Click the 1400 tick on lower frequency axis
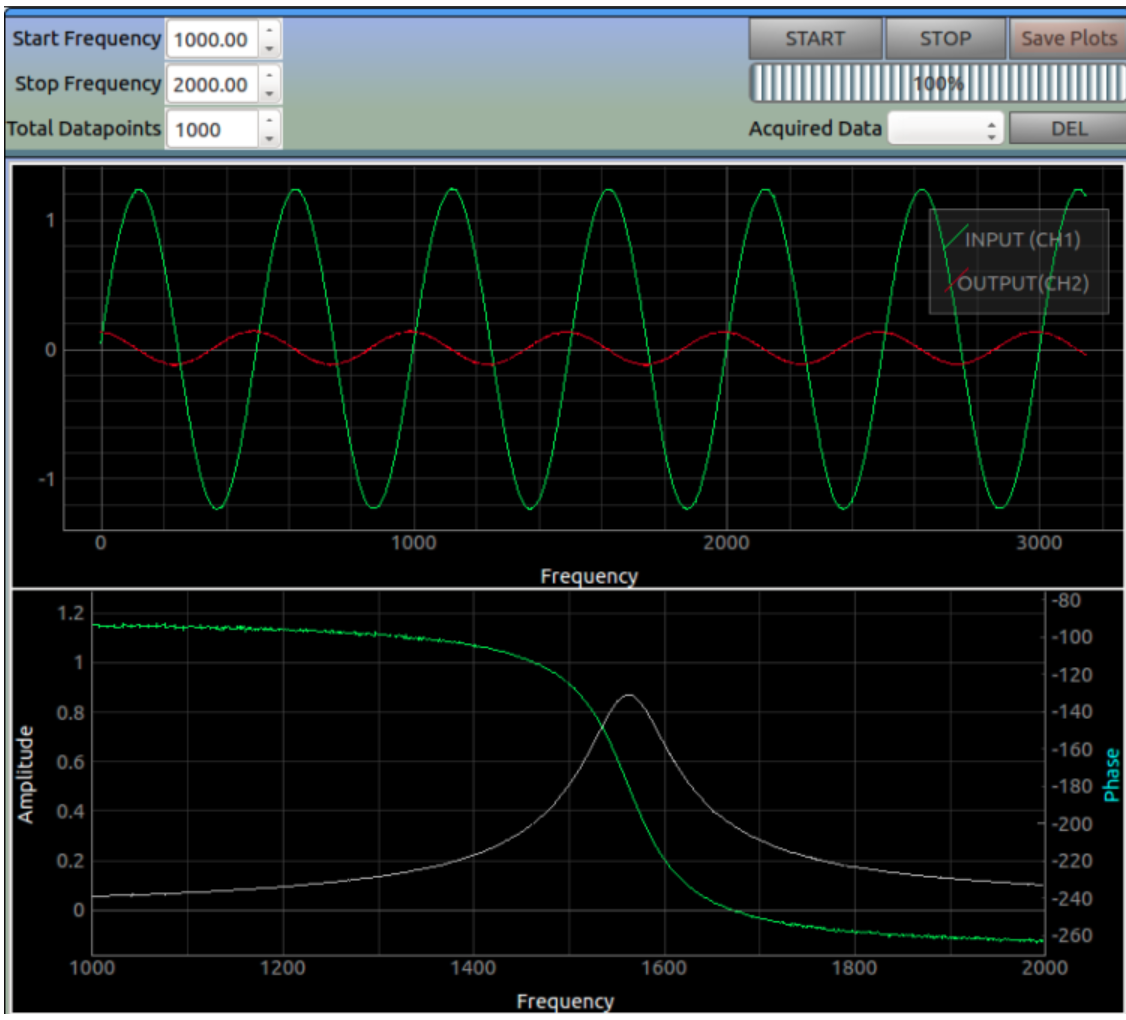 click(x=473, y=968)
